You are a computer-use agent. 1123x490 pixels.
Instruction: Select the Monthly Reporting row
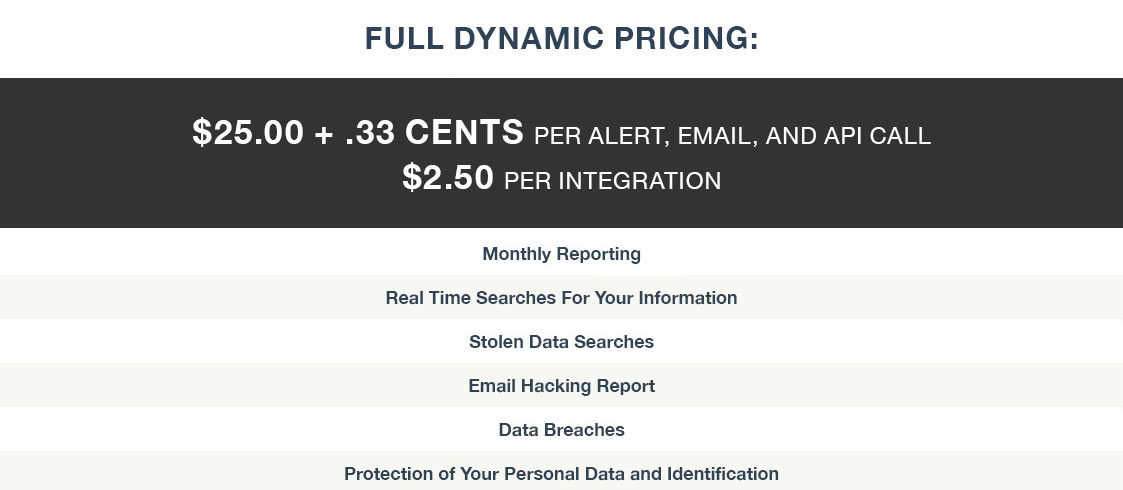tap(562, 254)
